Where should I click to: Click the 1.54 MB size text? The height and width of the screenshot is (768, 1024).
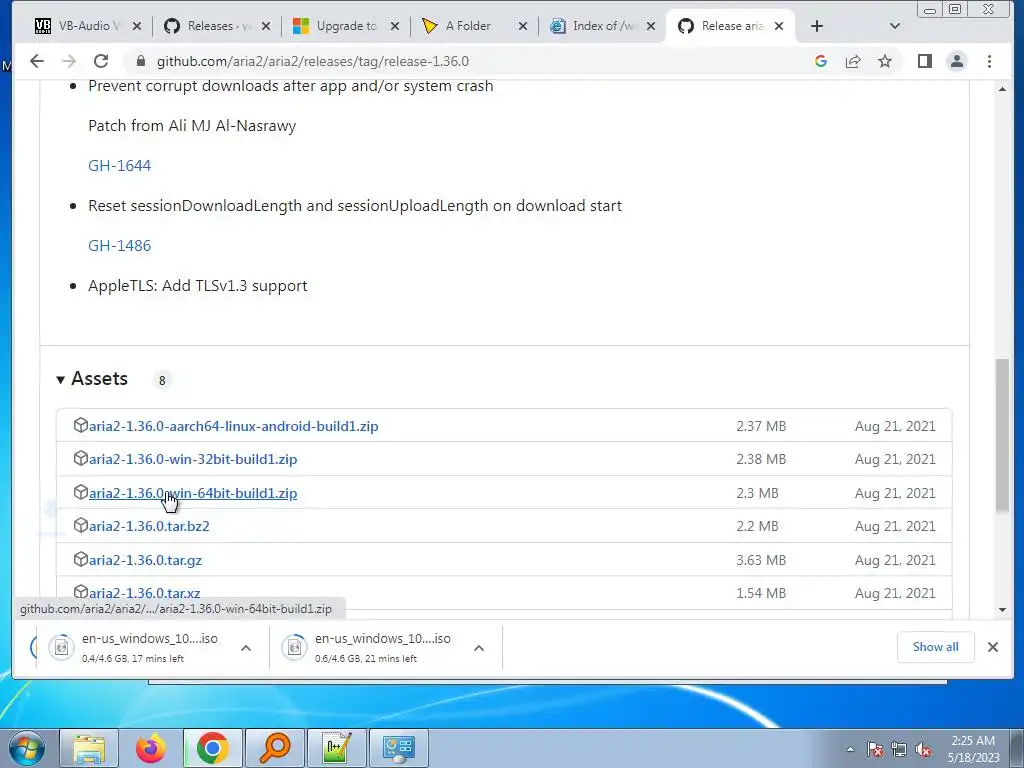pyautogui.click(x=761, y=593)
